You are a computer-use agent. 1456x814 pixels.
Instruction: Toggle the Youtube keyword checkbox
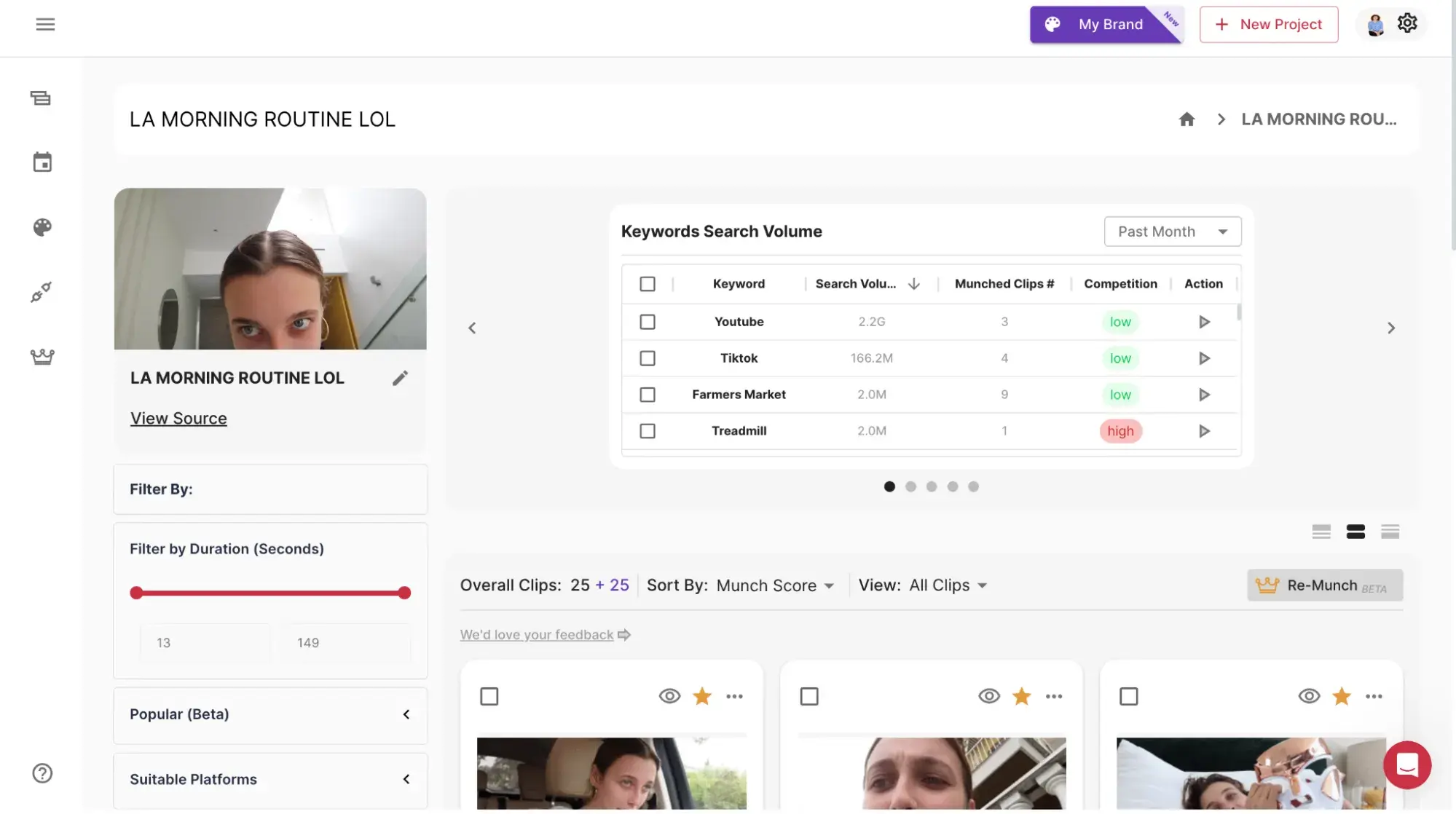click(x=648, y=322)
